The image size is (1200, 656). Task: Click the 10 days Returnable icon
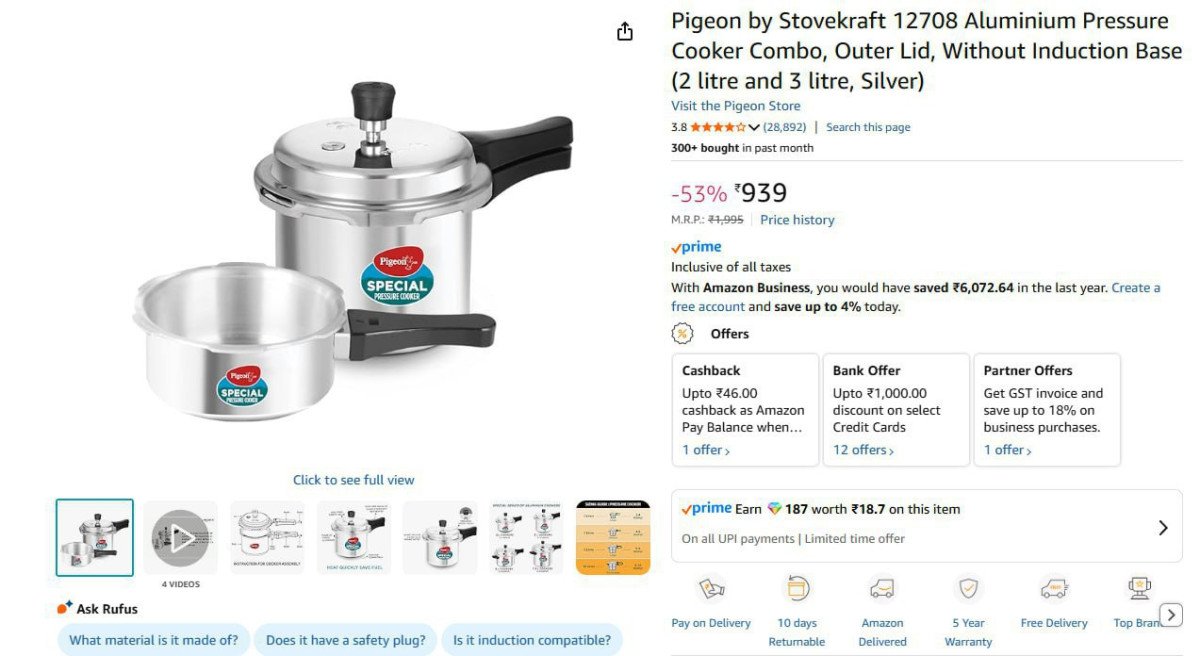796,590
